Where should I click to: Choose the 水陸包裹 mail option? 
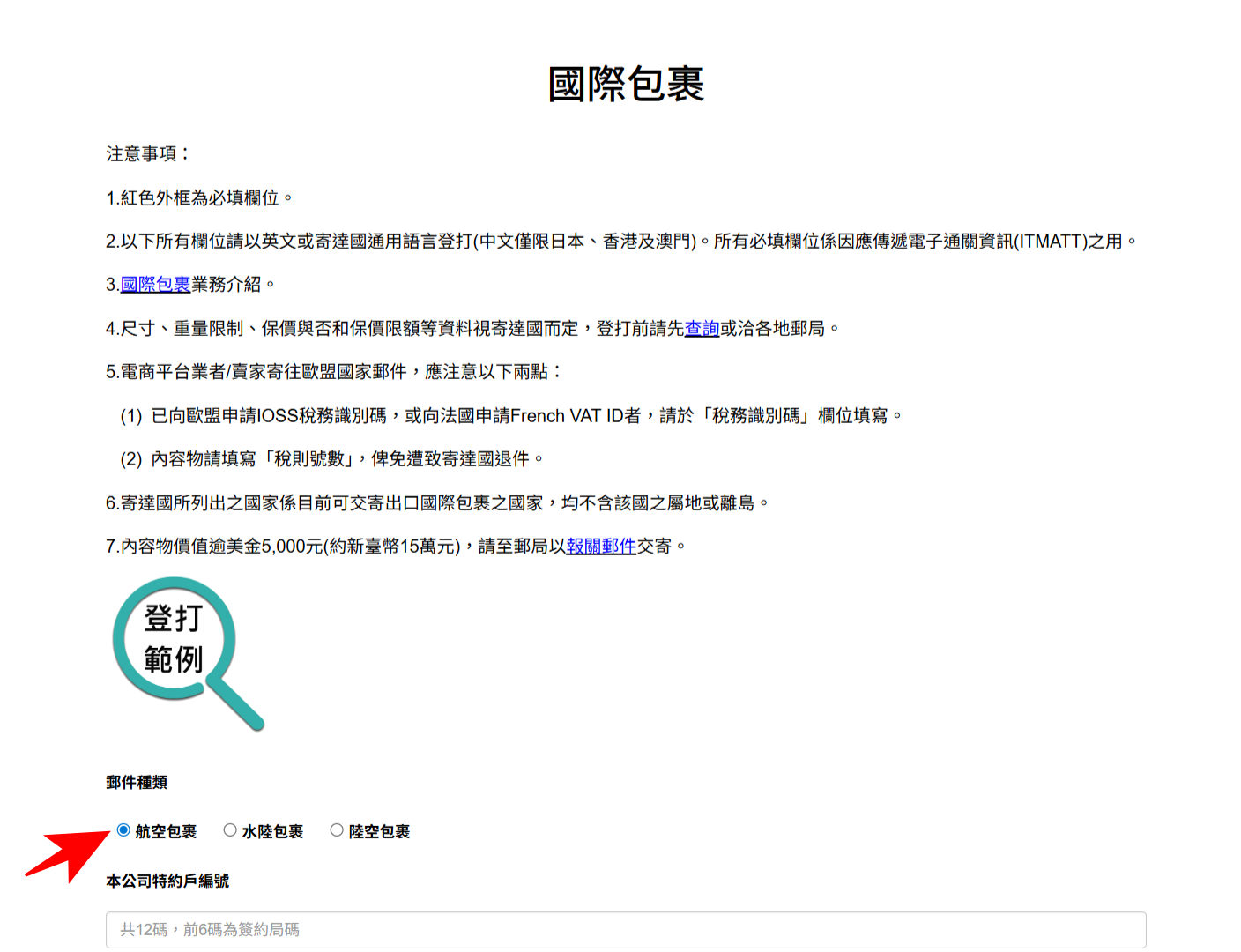tap(230, 829)
